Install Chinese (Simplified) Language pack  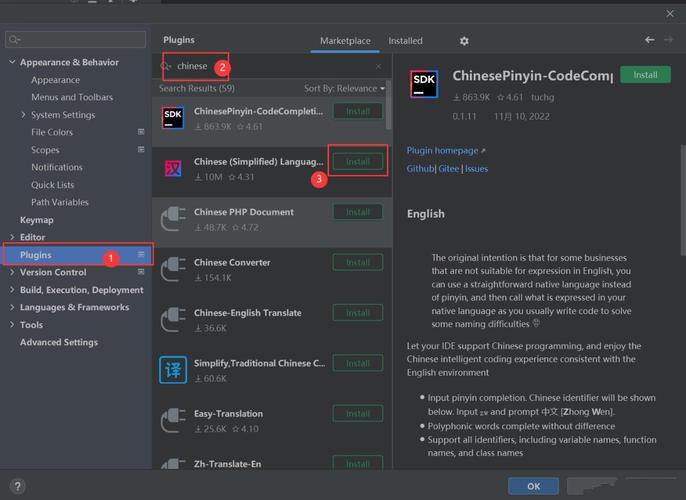(358, 162)
